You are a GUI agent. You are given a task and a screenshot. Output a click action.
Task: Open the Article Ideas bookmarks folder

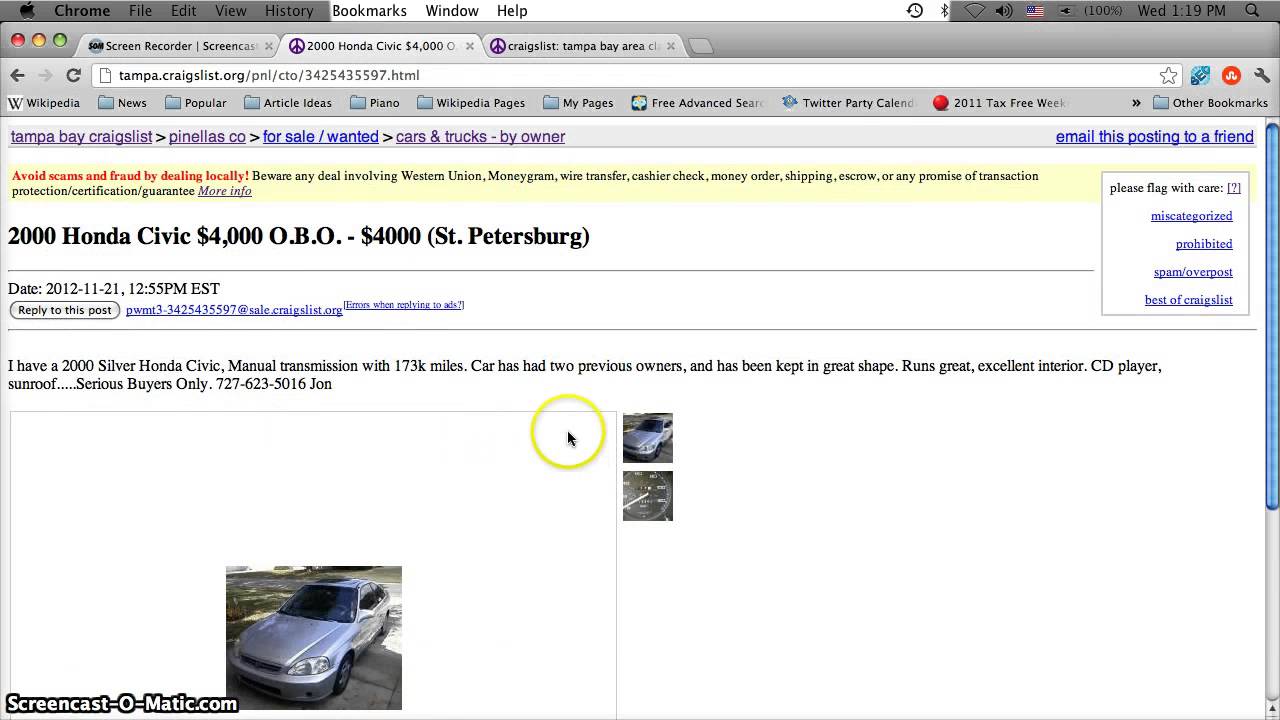pyautogui.click(x=288, y=103)
